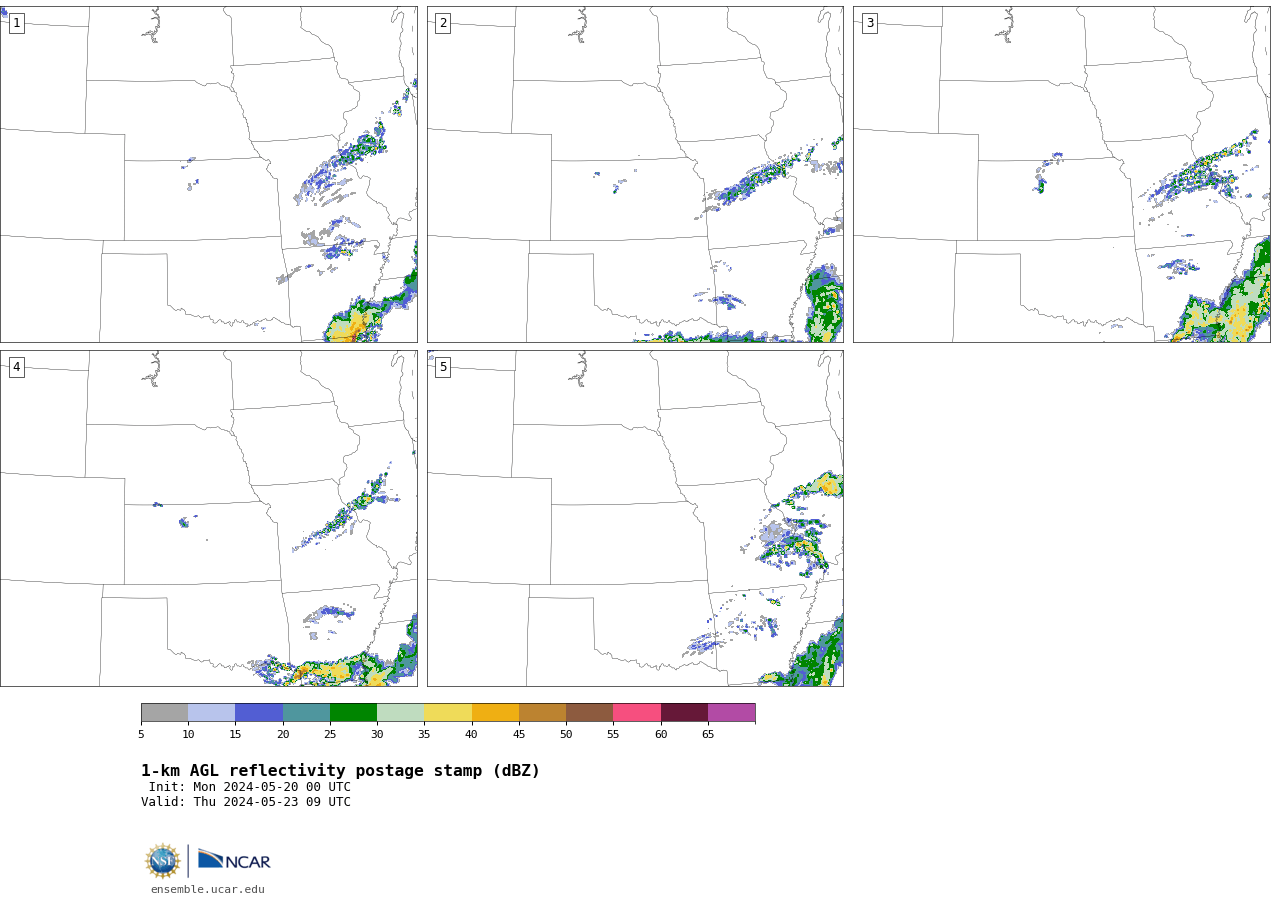This screenshot has width=1280, height=901.
Task: Click the NSF logo icon
Action: (163, 861)
